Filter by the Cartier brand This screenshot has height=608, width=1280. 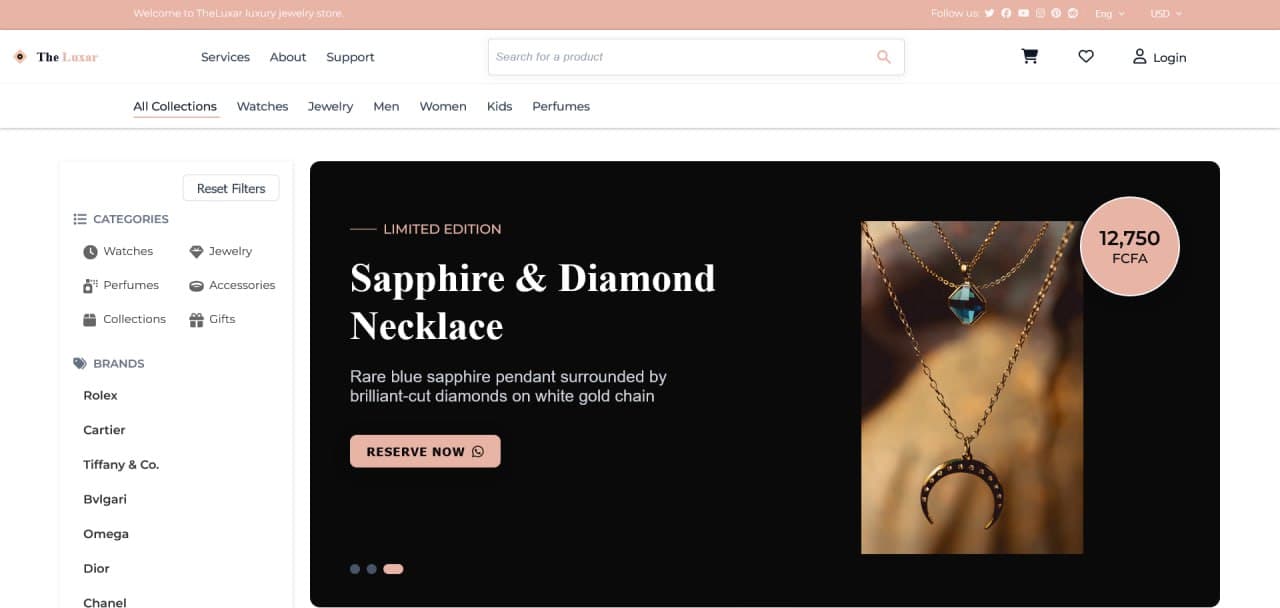click(104, 430)
